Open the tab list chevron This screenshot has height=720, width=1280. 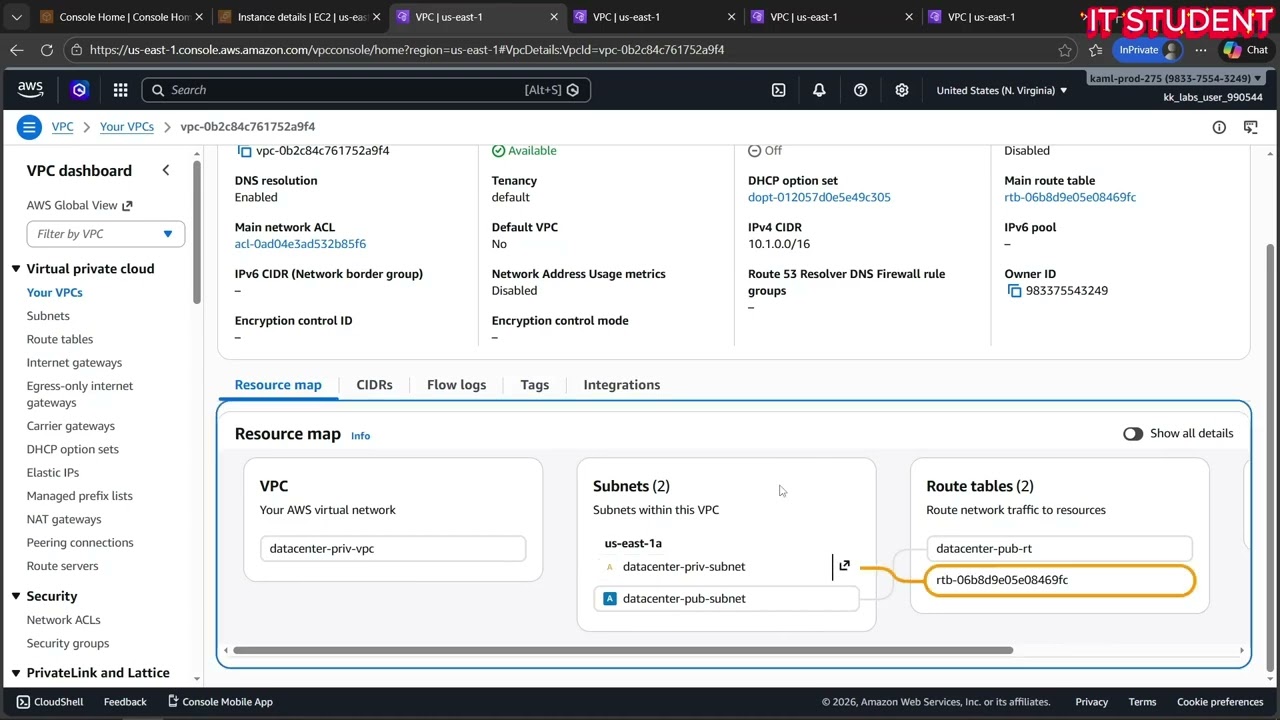tap(17, 17)
